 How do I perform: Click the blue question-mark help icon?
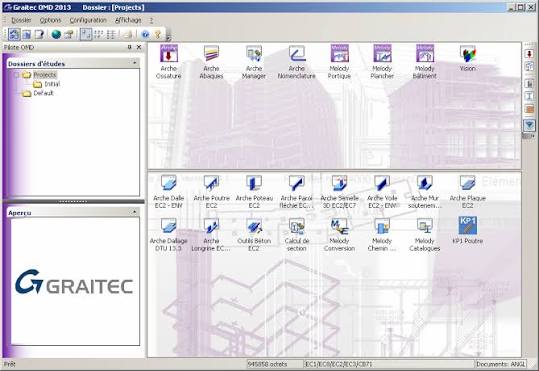click(145, 34)
